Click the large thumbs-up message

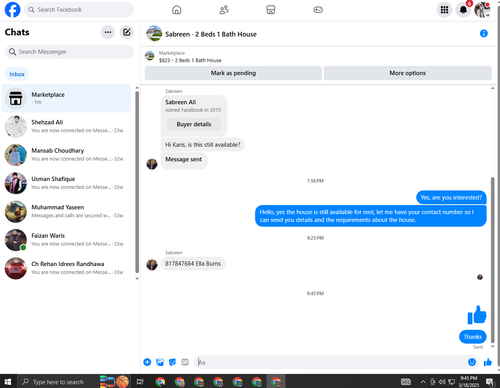(x=477, y=315)
